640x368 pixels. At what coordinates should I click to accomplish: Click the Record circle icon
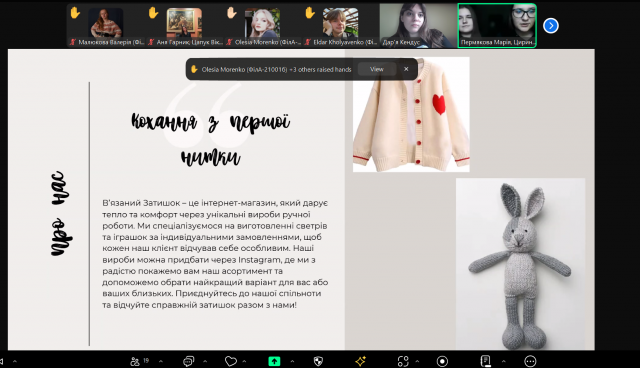(442, 361)
